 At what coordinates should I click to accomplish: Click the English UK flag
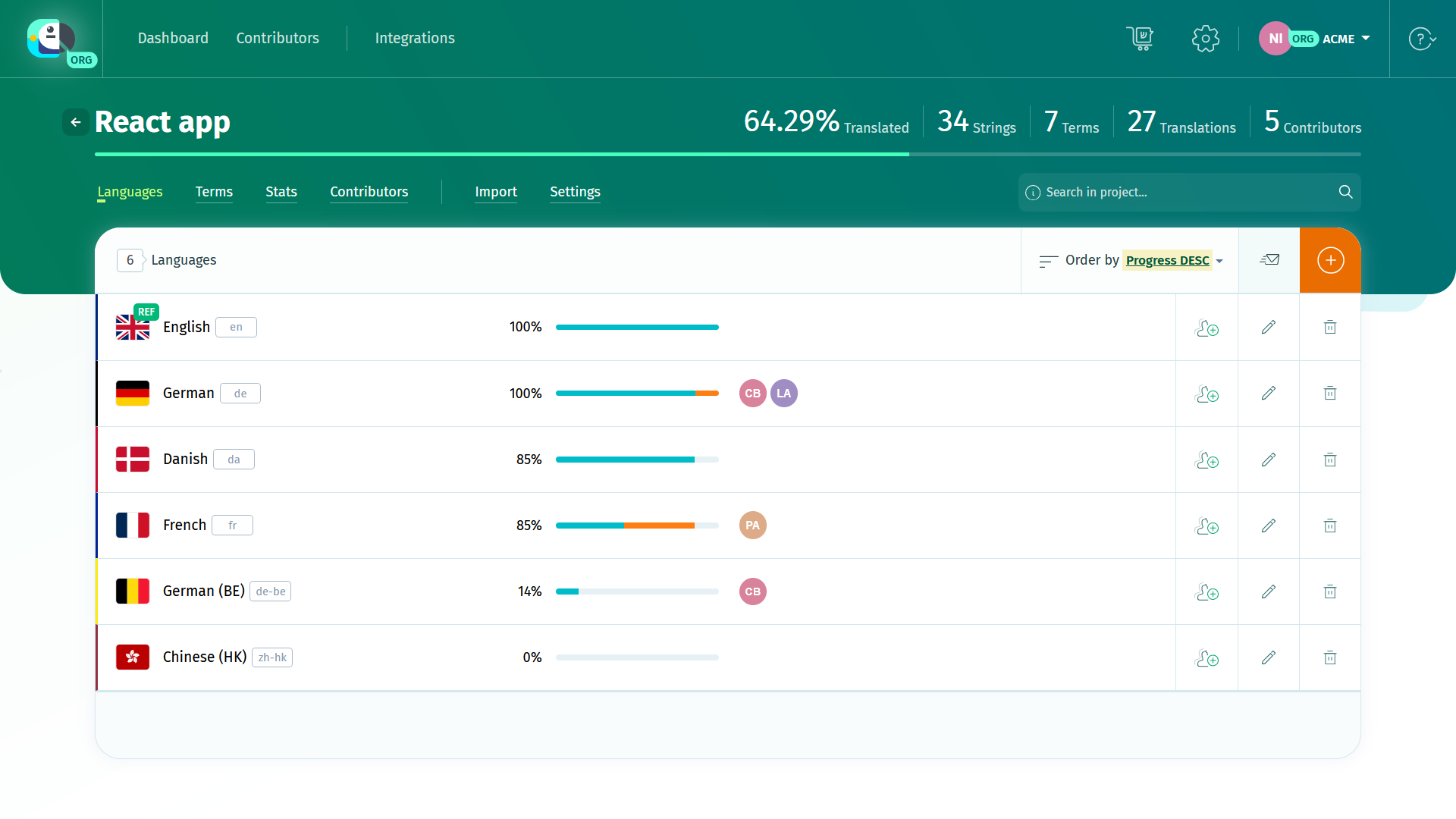(133, 327)
